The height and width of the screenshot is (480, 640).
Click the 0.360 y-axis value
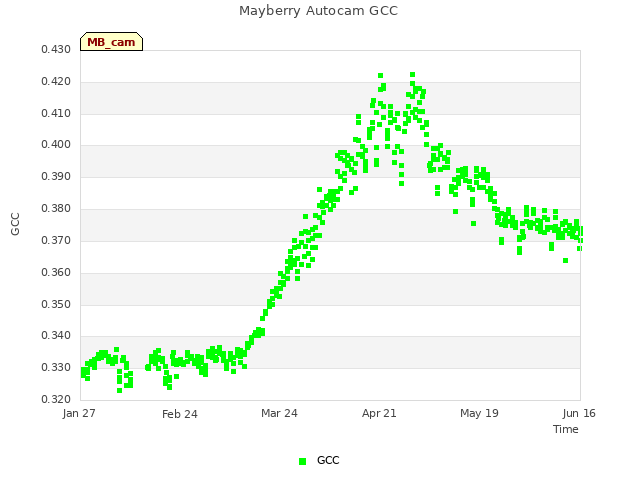click(x=56, y=272)
